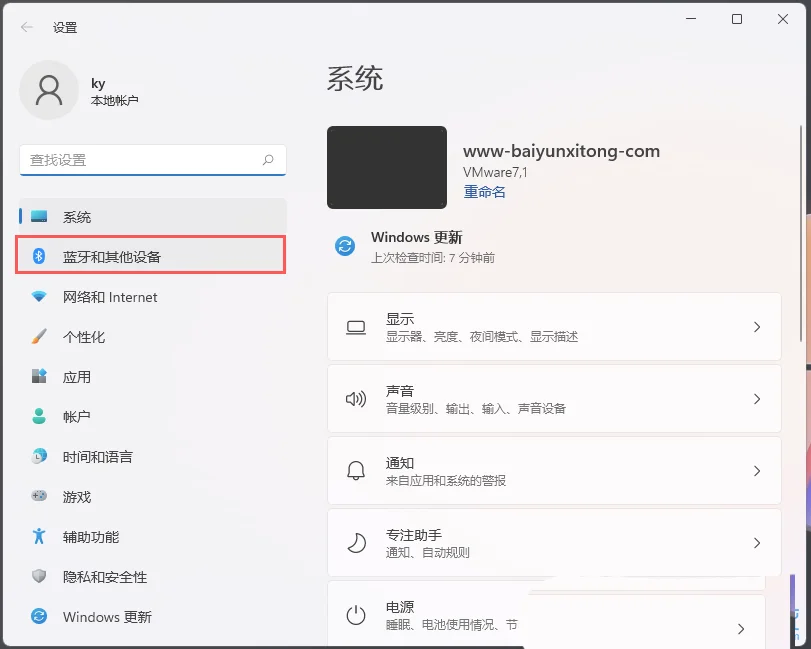Viewport: 811px width, 649px height.
Task: Click the 应用 apps icon in sidebar
Action: 39,376
